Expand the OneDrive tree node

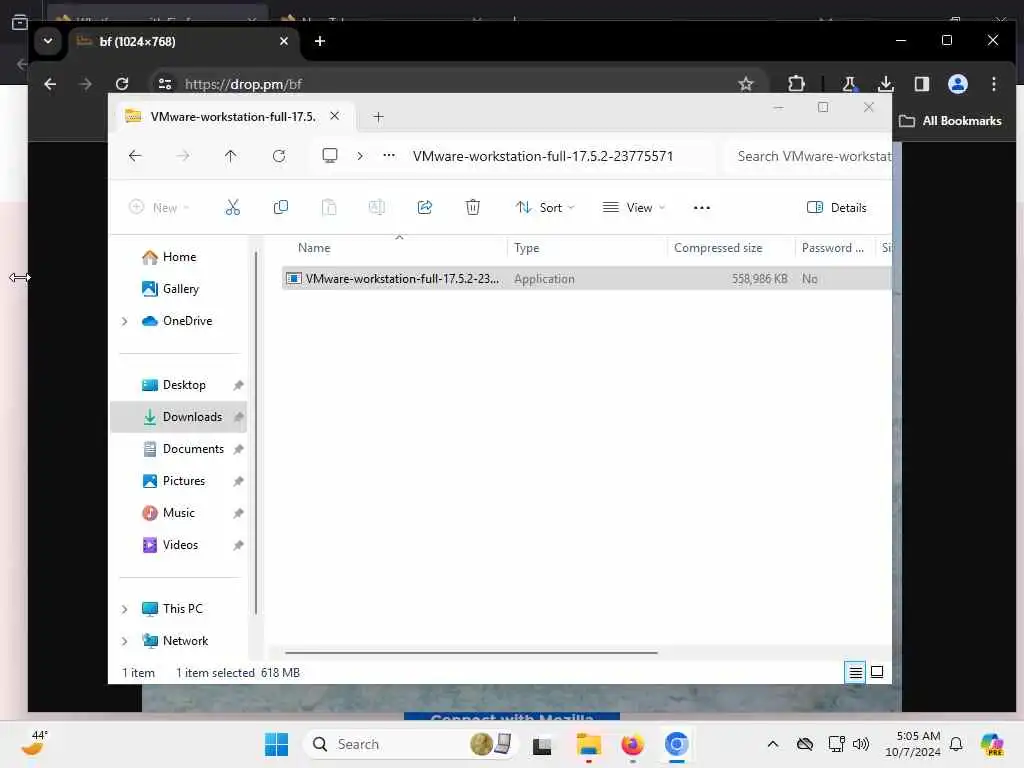(125, 321)
